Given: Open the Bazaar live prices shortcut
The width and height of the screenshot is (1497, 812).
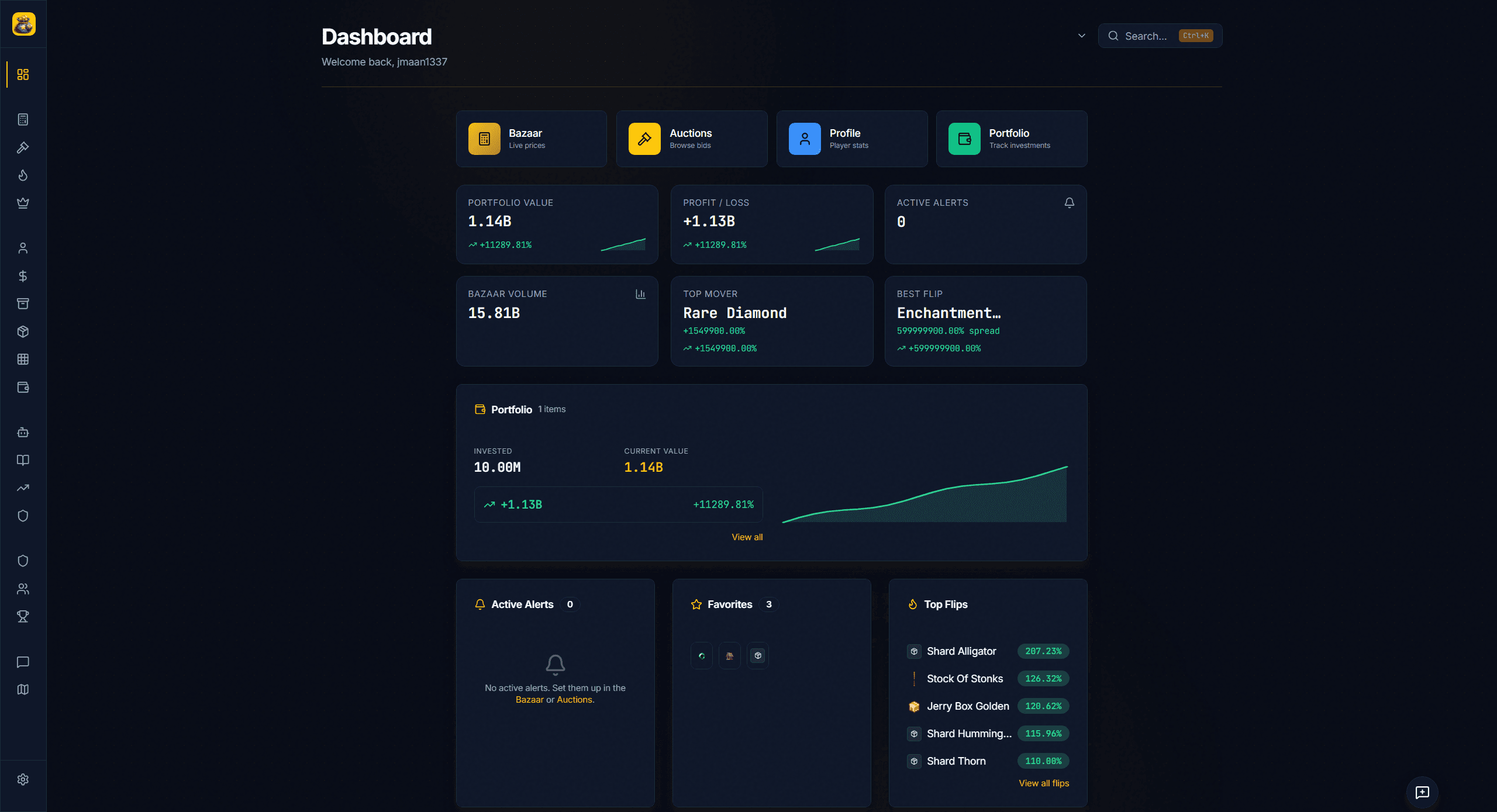Looking at the screenshot, I should (x=531, y=139).
